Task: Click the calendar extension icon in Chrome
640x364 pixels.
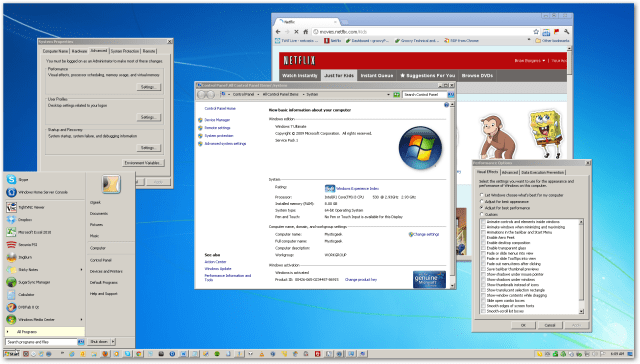Action: (546, 32)
